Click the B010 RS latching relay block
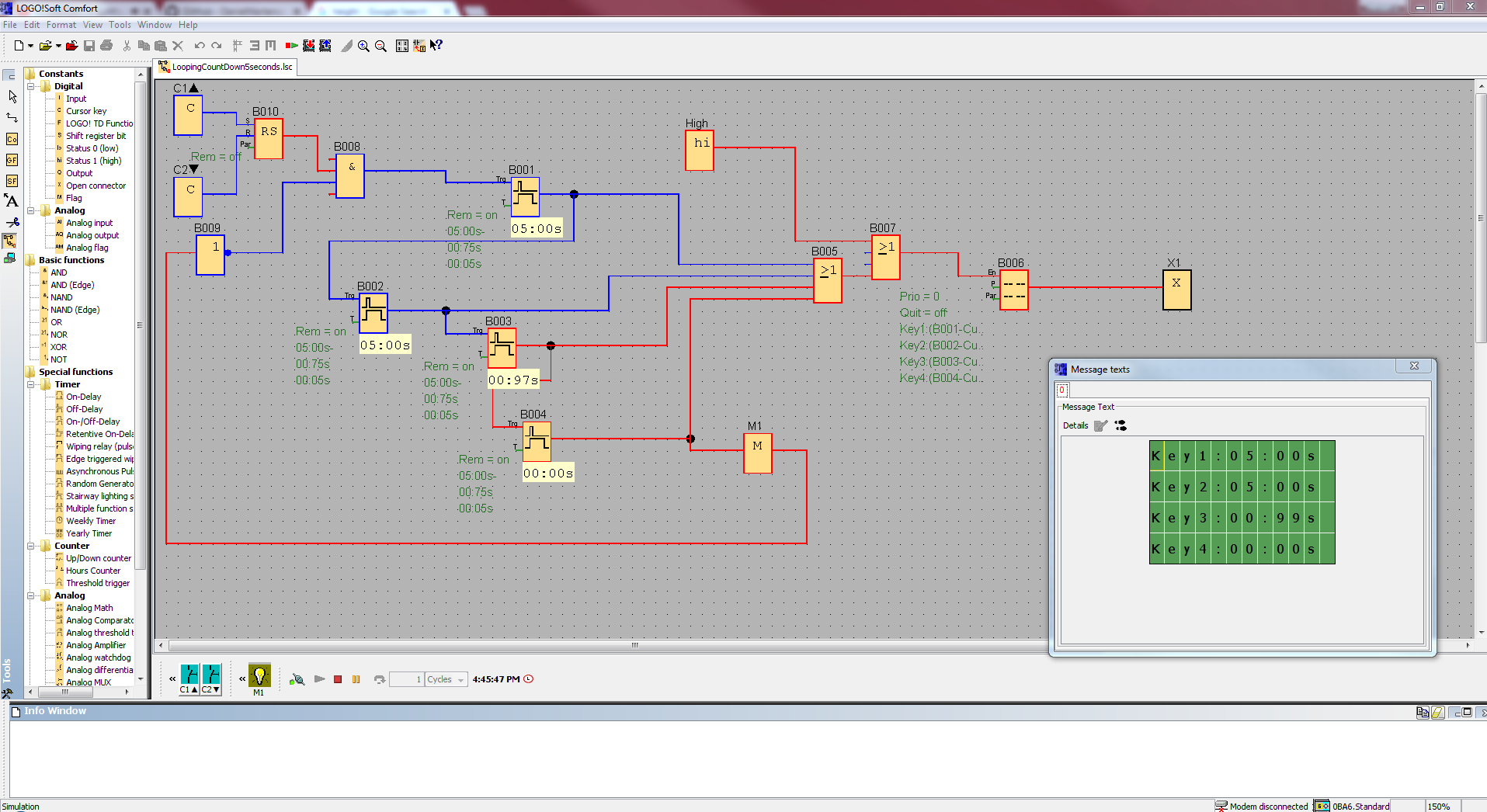Screen dimensions: 1487x812 click(269, 138)
